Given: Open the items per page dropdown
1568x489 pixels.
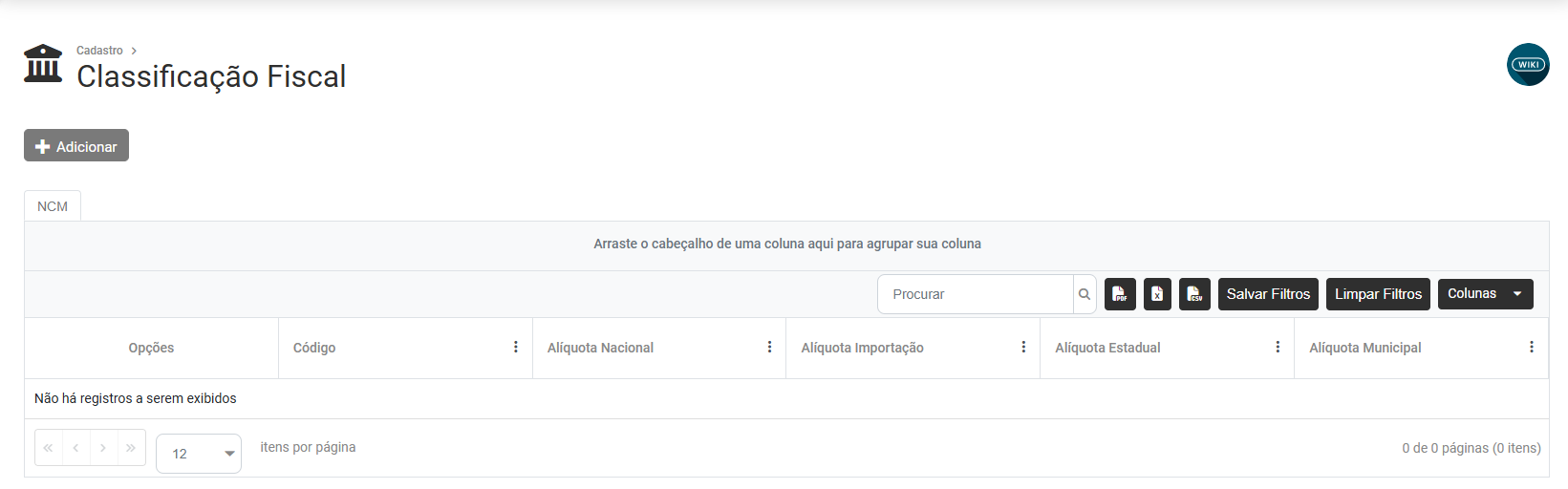Looking at the screenshot, I should (199, 454).
